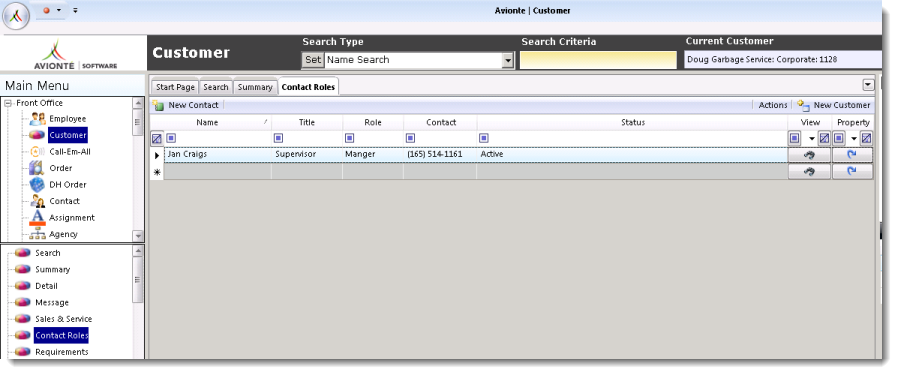Screen dimensions: 897x374
Task: Click the New Contact button label
Action: click(x=193, y=105)
